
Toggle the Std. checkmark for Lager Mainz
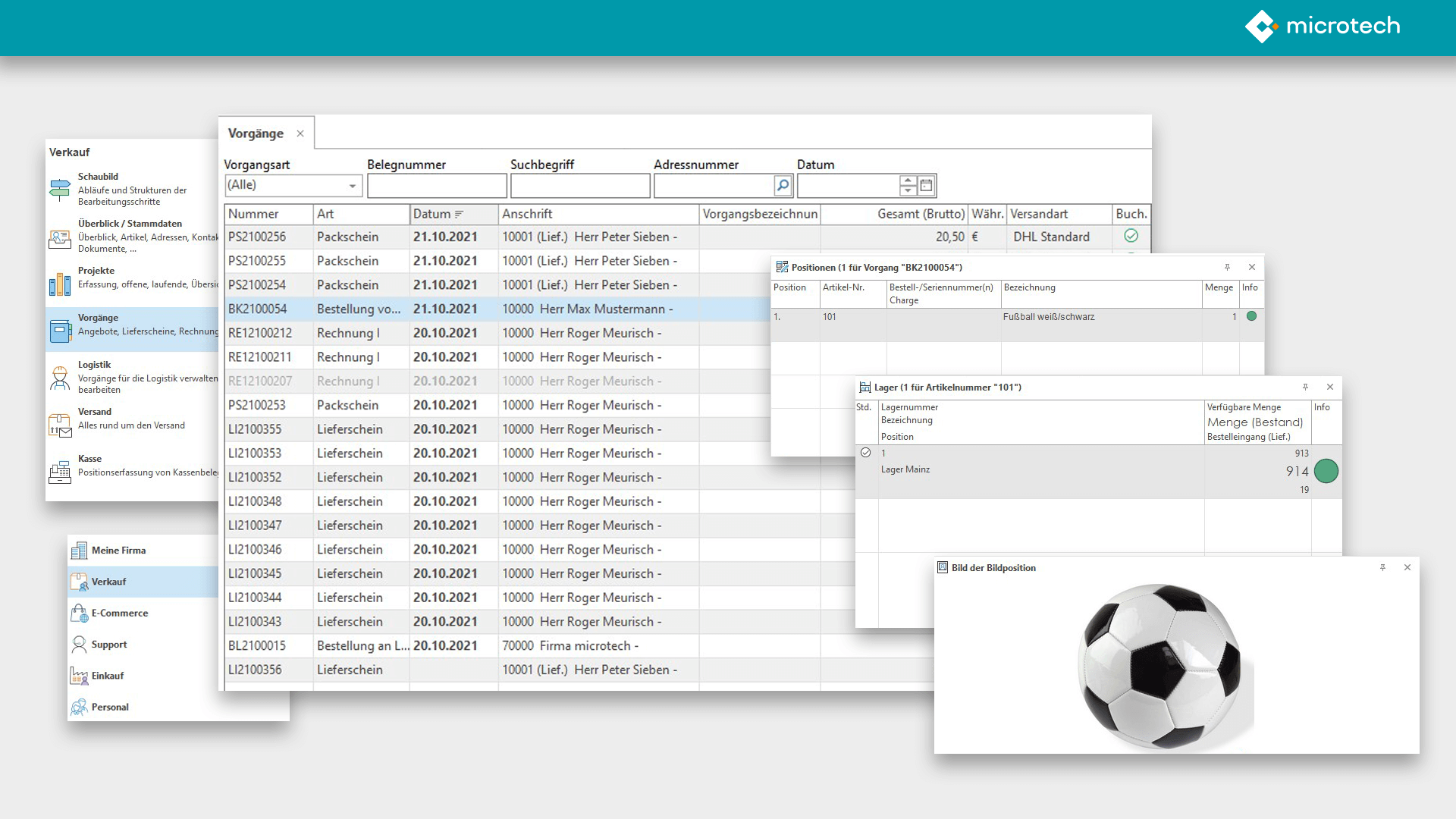click(865, 453)
